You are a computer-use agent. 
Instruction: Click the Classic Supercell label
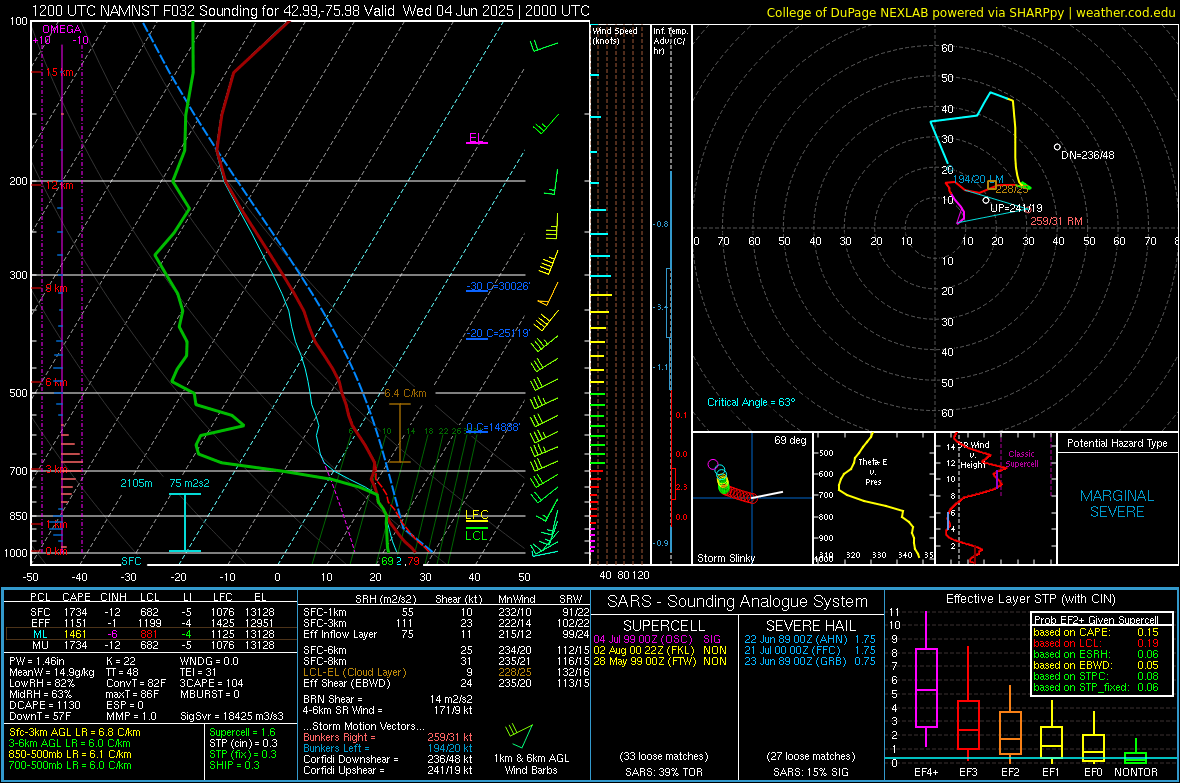pyautogui.click(x=1021, y=459)
